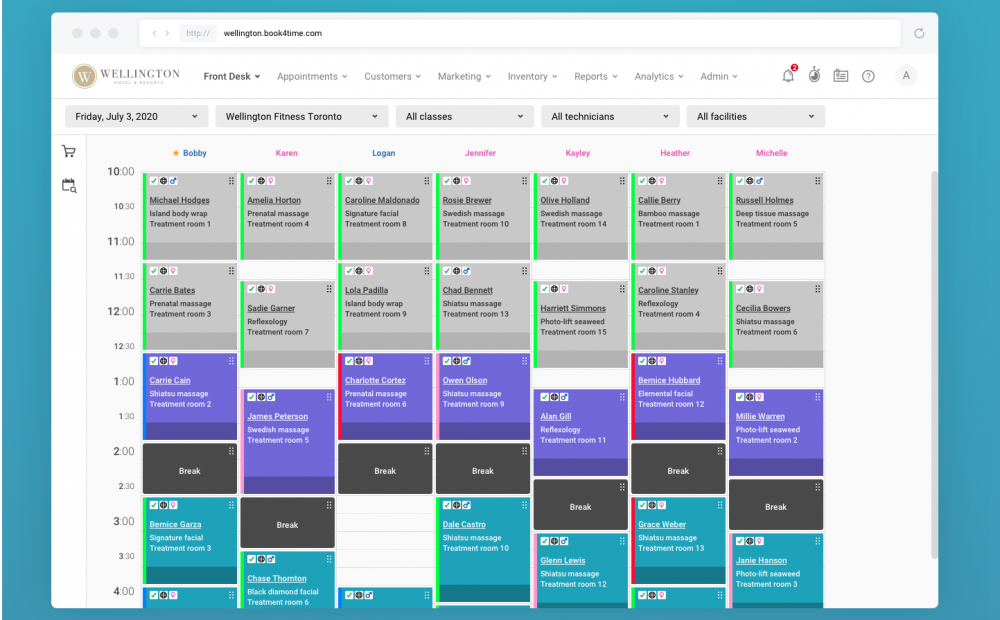The height and width of the screenshot is (620, 1000).
Task: Open the Friday, July 3, 2020 date dropdown
Action: (x=137, y=116)
